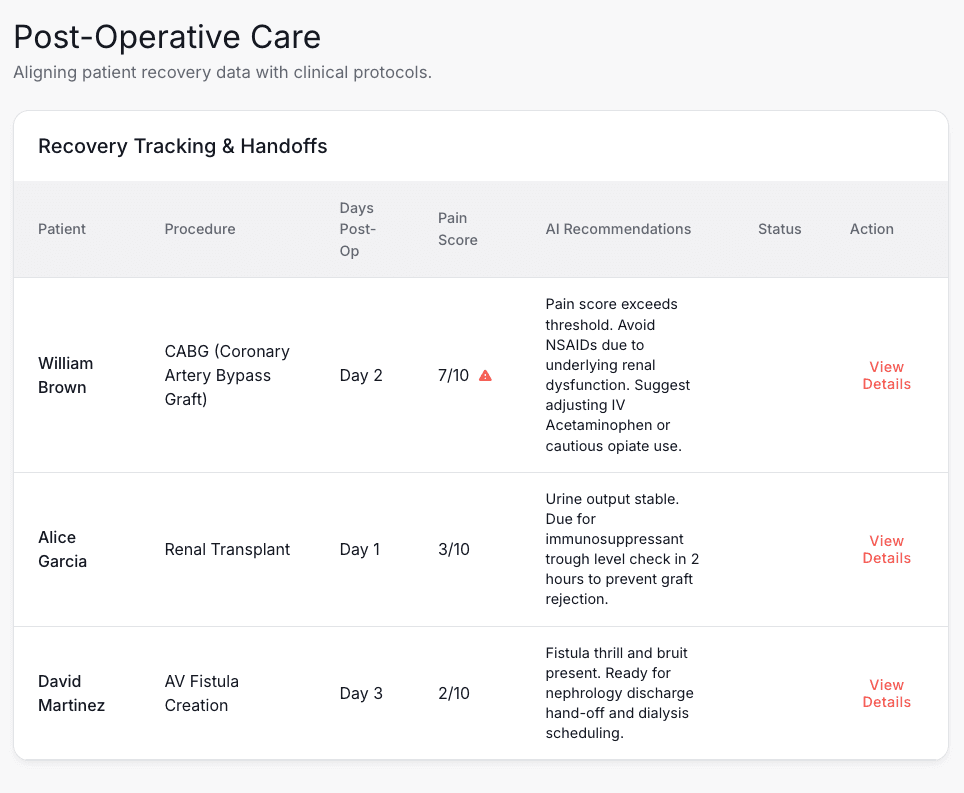Click the Patient column header

[62, 229]
